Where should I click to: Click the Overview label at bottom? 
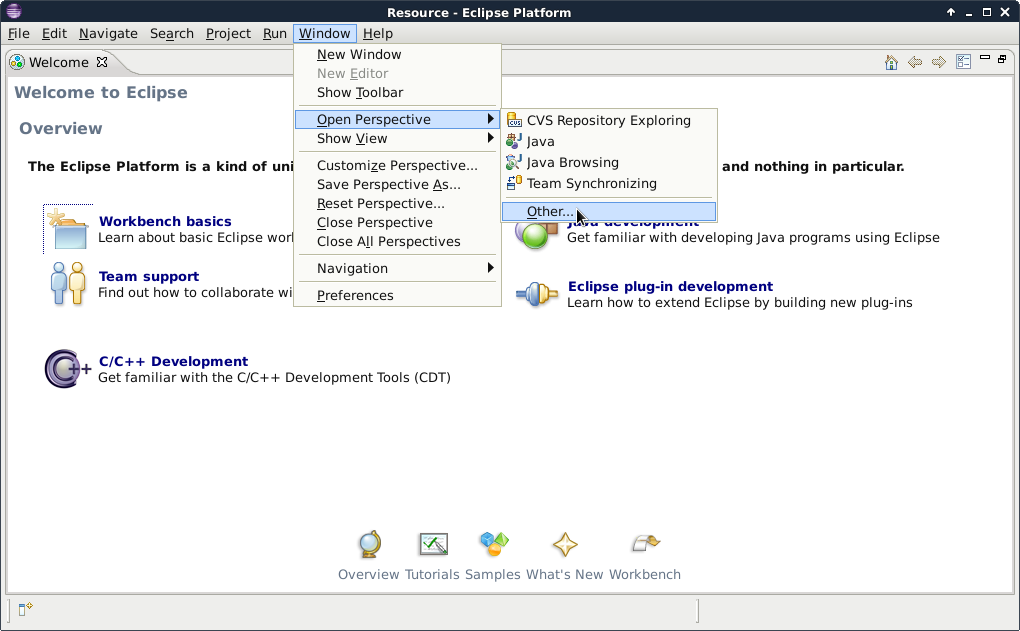[x=368, y=574]
